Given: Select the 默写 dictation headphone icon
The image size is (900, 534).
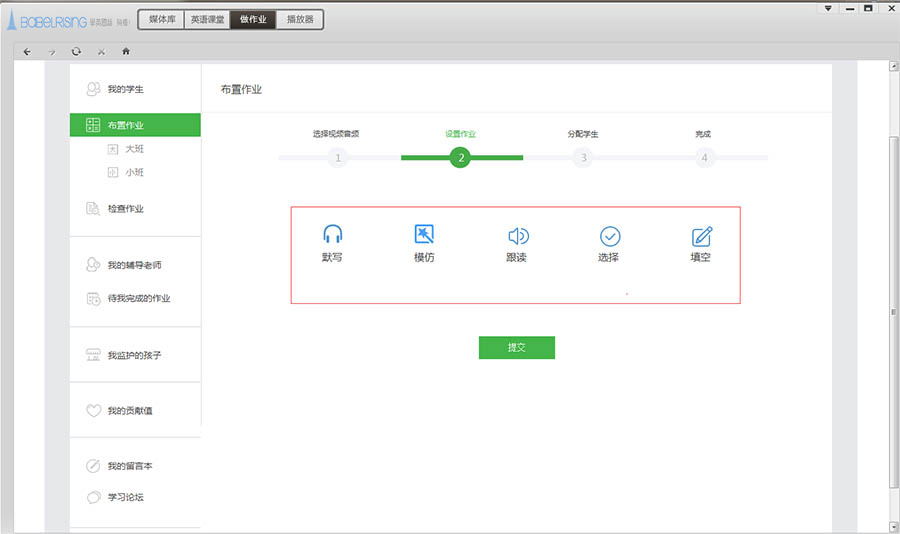Looking at the screenshot, I should 332,234.
